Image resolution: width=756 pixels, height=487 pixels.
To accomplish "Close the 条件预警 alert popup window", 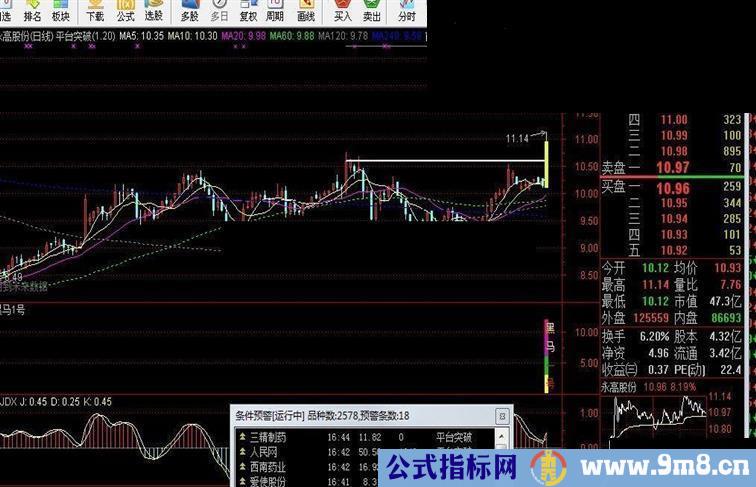I will 503,414.
